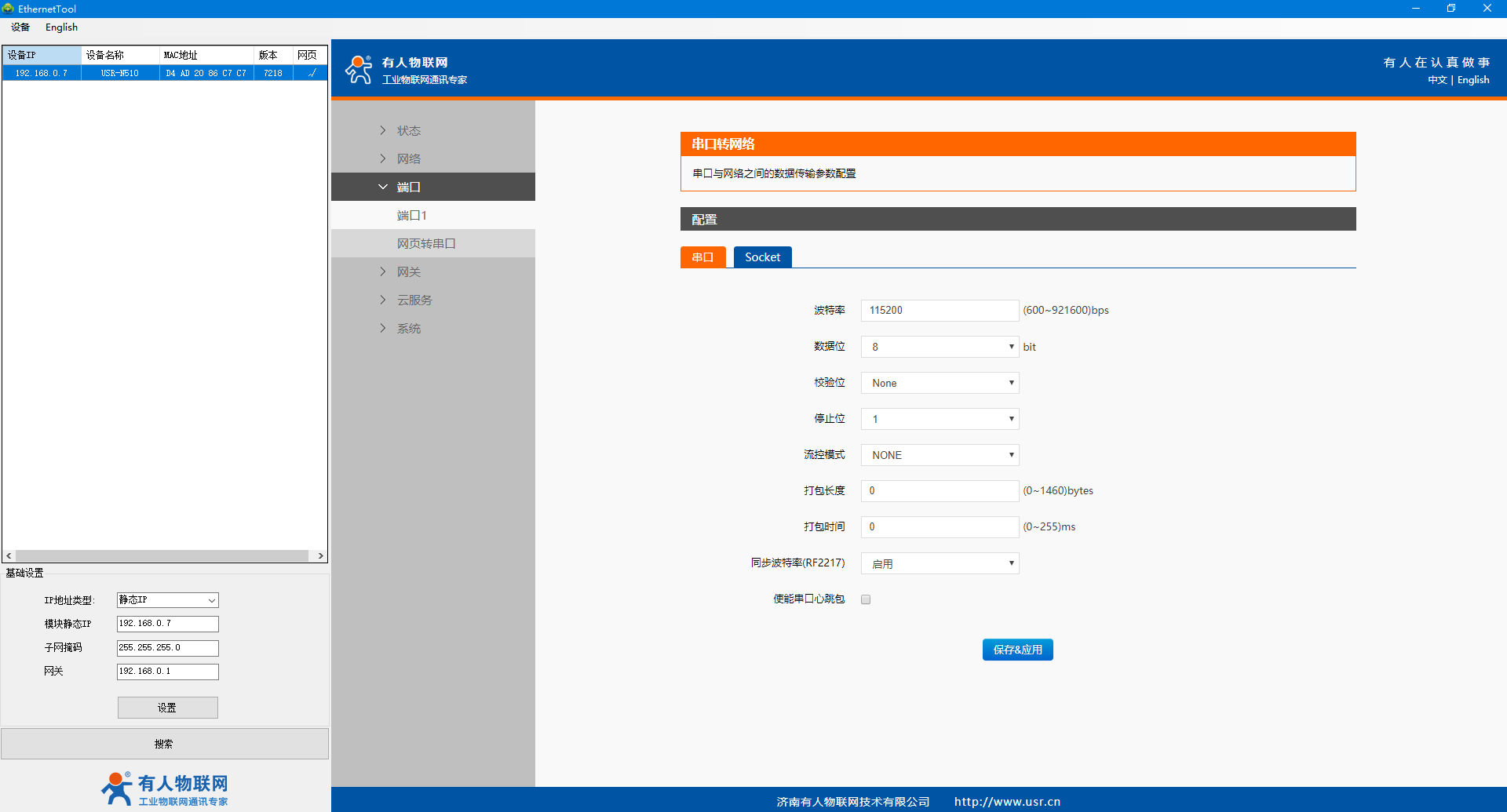This screenshot has height=812, width=1507.
Task: Switch web language to English in header
Action: pos(1473,80)
